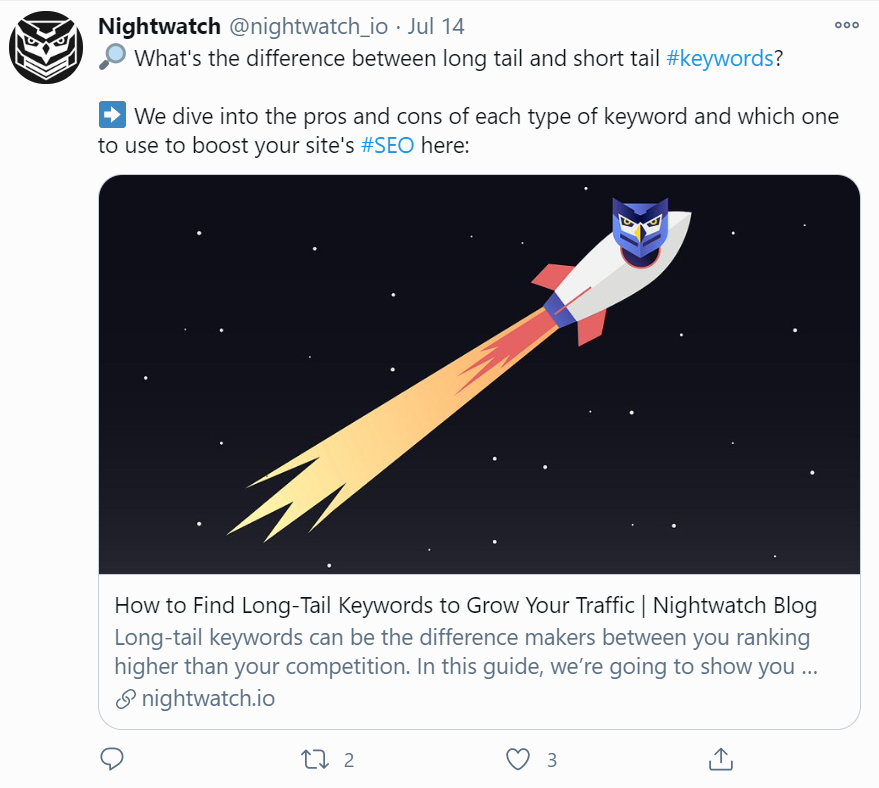Image resolution: width=879 pixels, height=788 pixels.
Task: Open the #keywords hashtag
Action: pyautogui.click(x=719, y=58)
